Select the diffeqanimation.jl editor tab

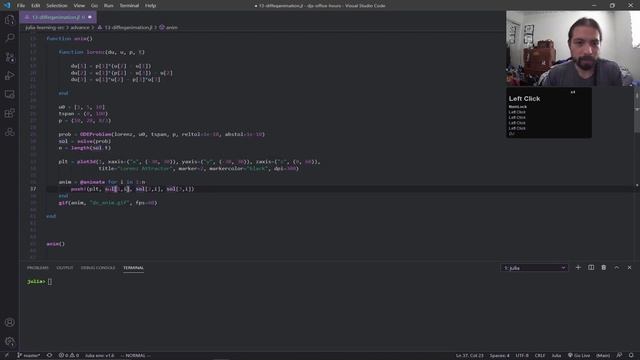[x=58, y=17]
